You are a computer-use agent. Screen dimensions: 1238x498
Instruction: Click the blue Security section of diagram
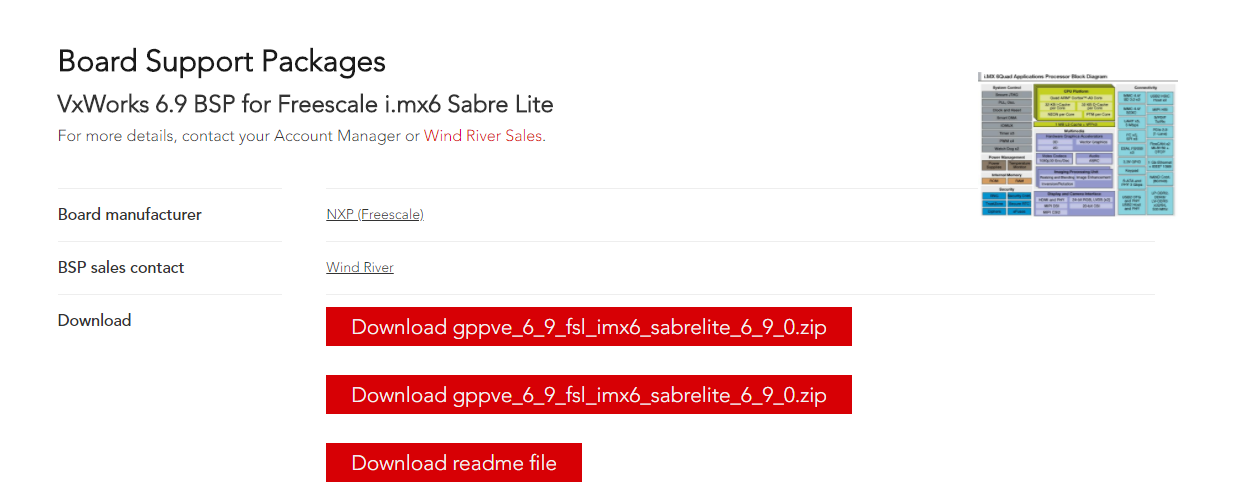1006,200
